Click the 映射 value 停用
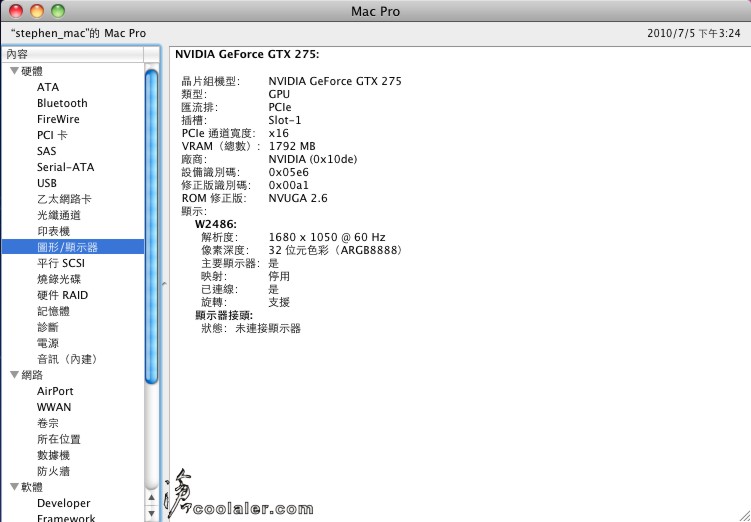The image size is (751, 522). point(279,276)
